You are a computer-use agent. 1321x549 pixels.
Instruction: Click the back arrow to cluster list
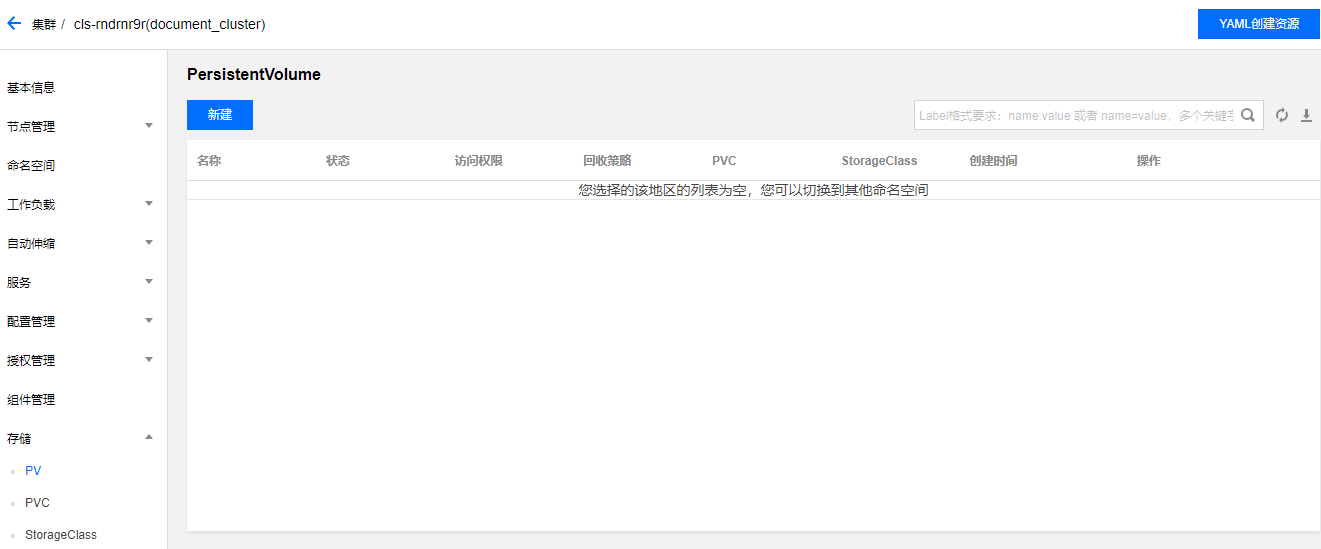tap(14, 23)
